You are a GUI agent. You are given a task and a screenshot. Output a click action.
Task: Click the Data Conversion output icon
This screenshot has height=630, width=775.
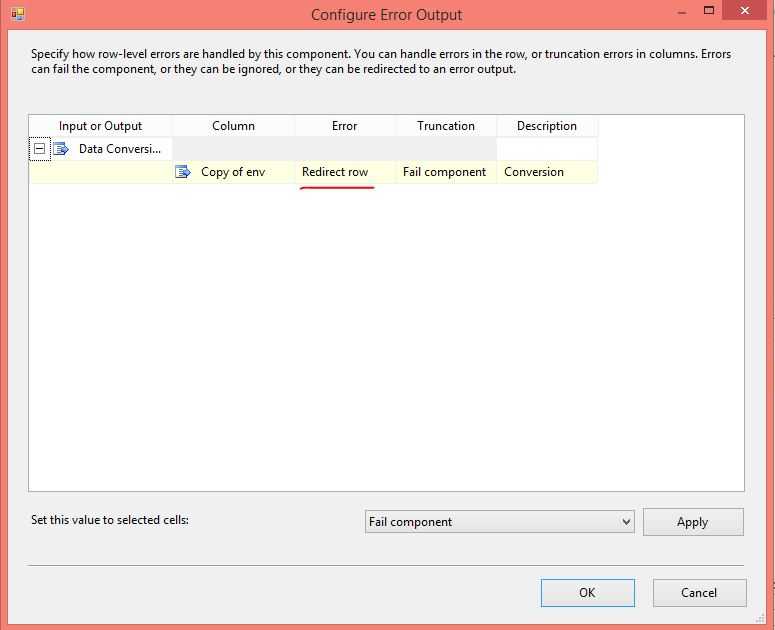[61, 149]
